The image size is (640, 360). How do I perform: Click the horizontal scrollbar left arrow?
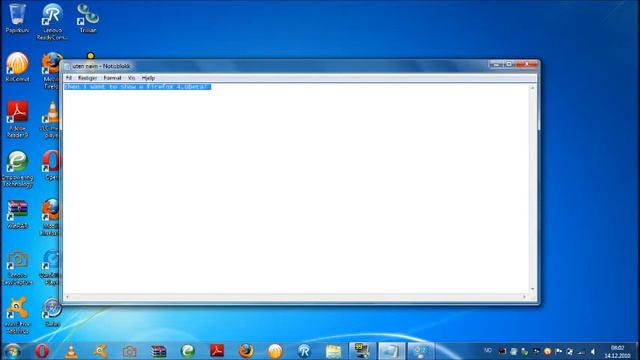[x=67, y=297]
